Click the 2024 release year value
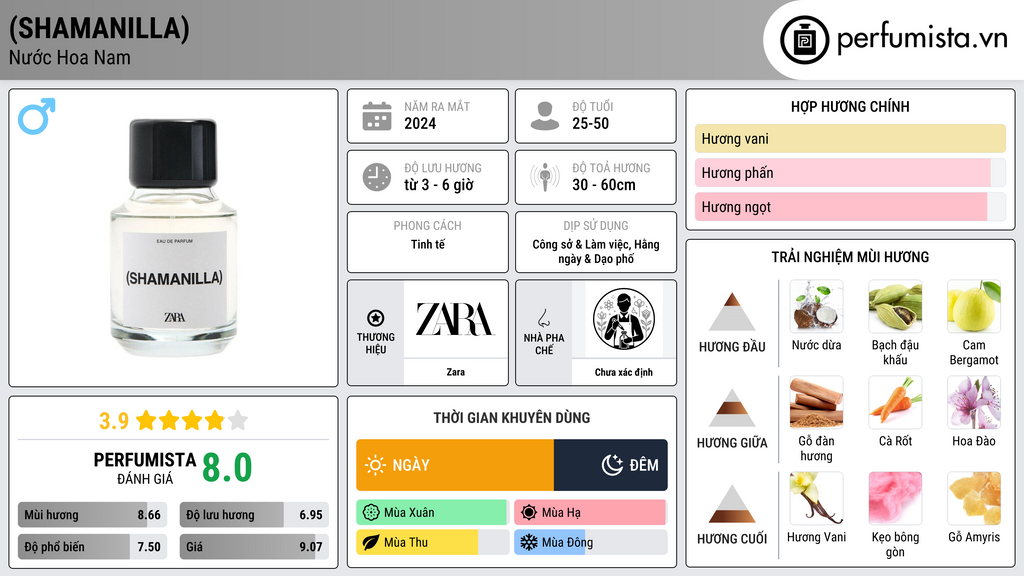1024x576 pixels. pyautogui.click(x=420, y=123)
